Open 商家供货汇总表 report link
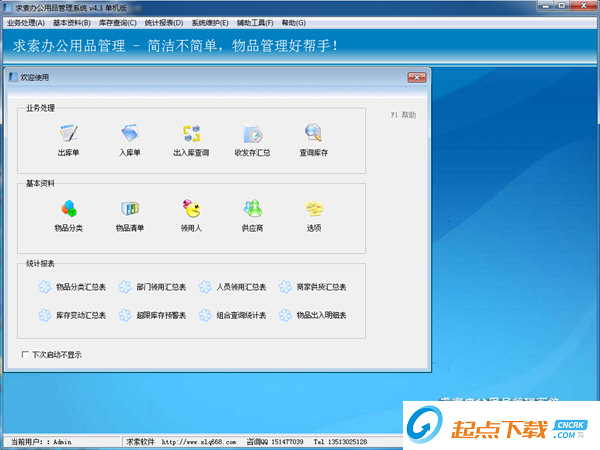600x450 pixels. [x=321, y=287]
